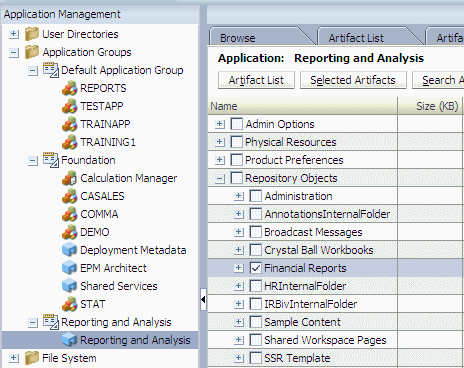Click the Default Application Group icon
The image size is (464, 368).
coord(51,70)
